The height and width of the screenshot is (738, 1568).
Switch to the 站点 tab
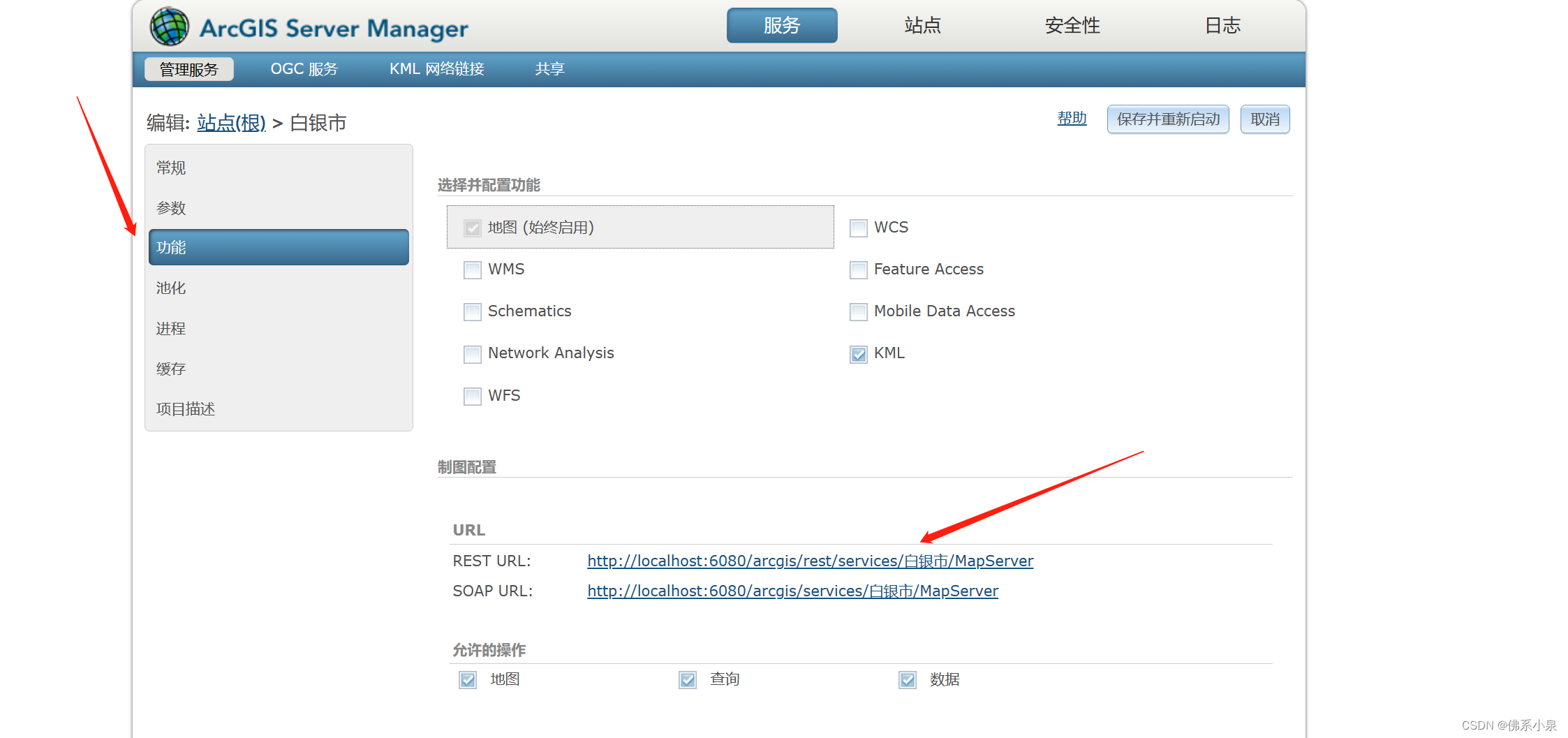(922, 25)
